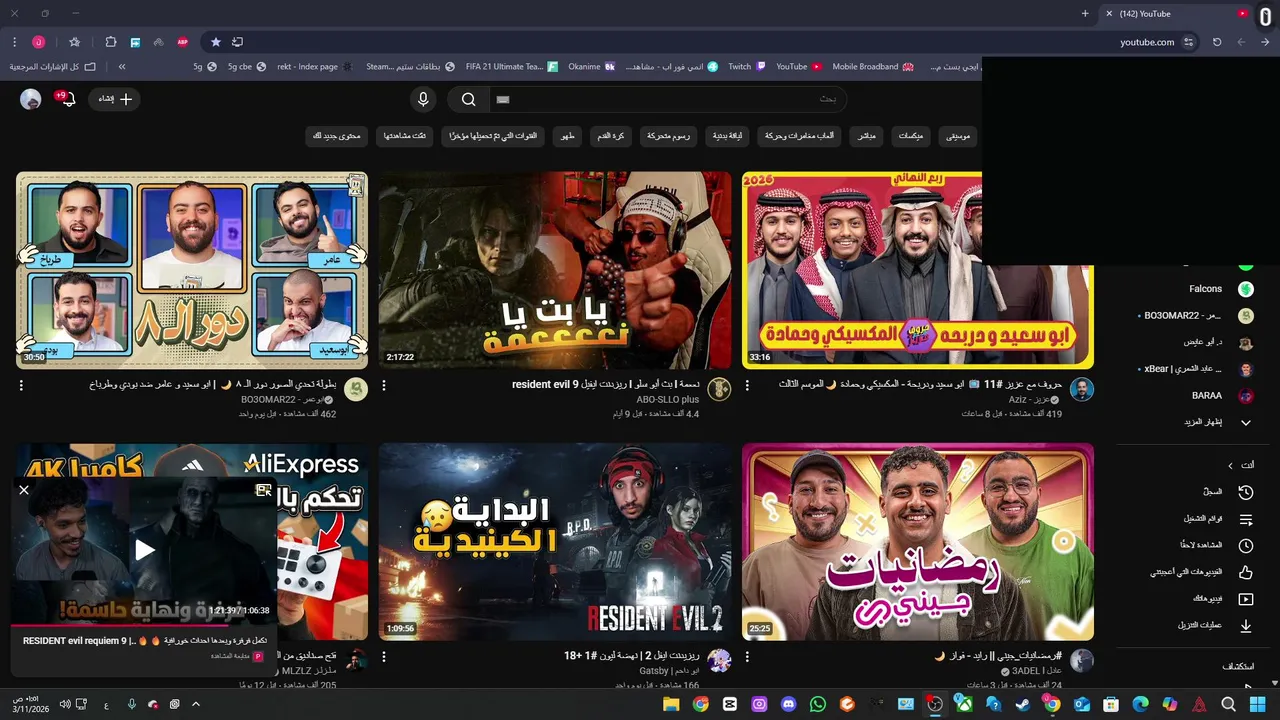Expand the miniplayer to full page
This screenshot has width=1280, height=720.
pyautogui.click(x=264, y=490)
